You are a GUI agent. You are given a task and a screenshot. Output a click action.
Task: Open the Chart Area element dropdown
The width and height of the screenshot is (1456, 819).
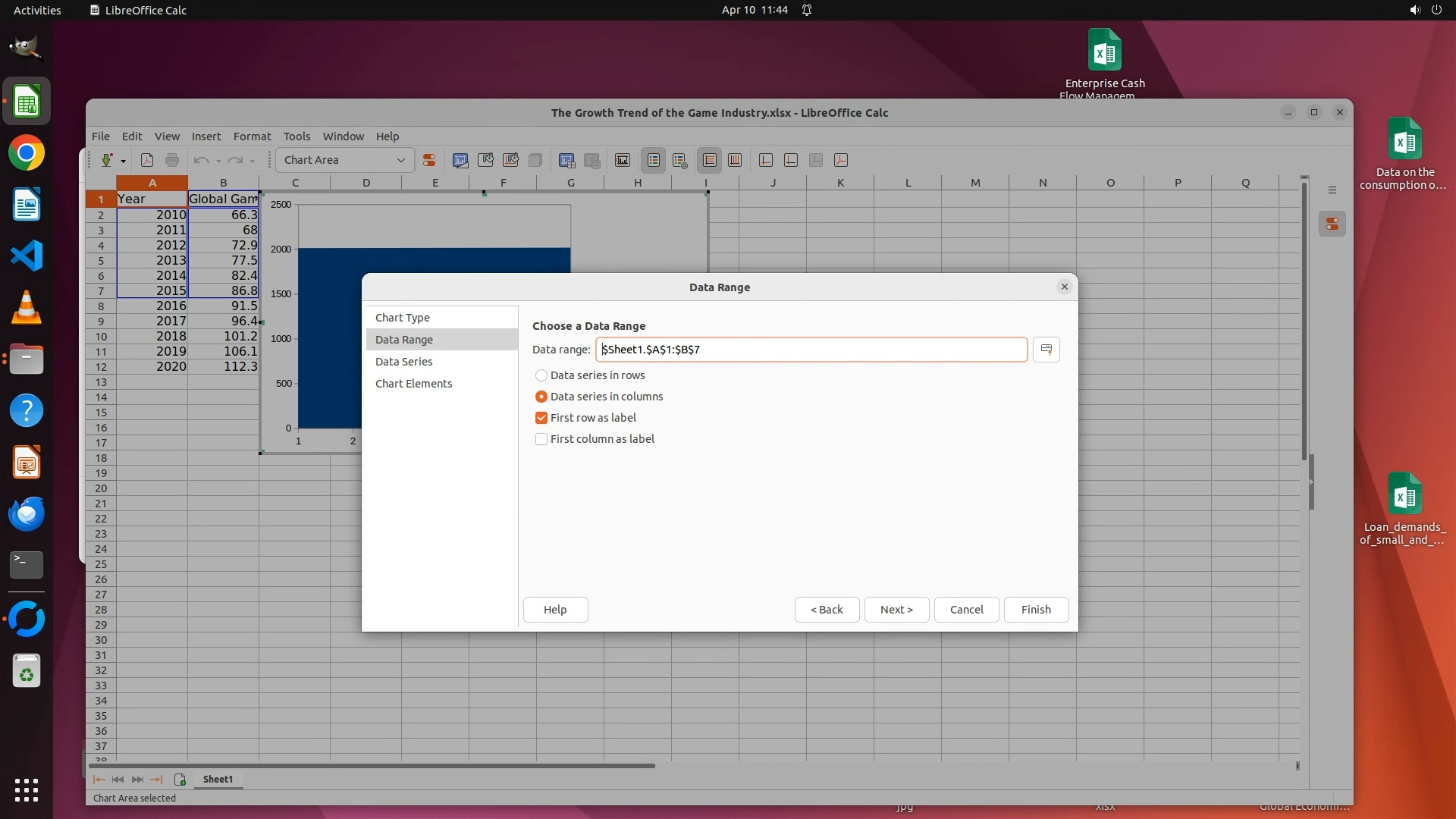(x=400, y=160)
